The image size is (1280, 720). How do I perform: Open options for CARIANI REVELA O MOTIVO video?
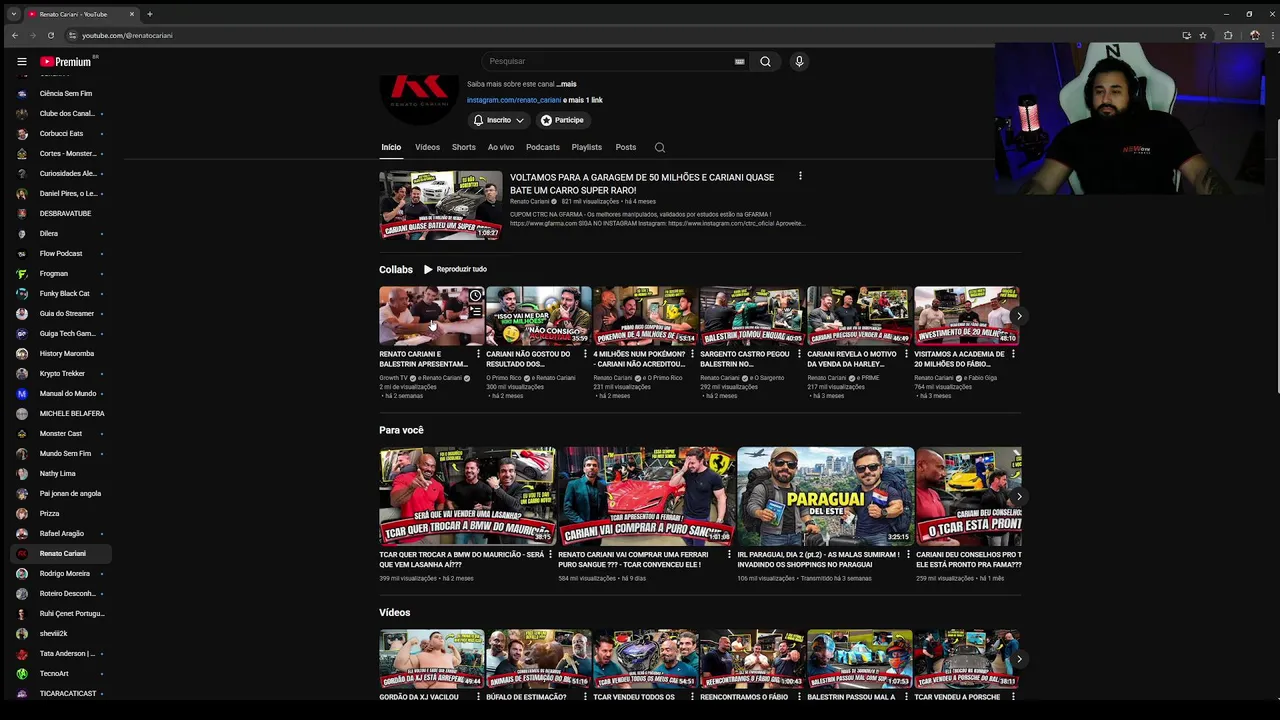click(906, 354)
